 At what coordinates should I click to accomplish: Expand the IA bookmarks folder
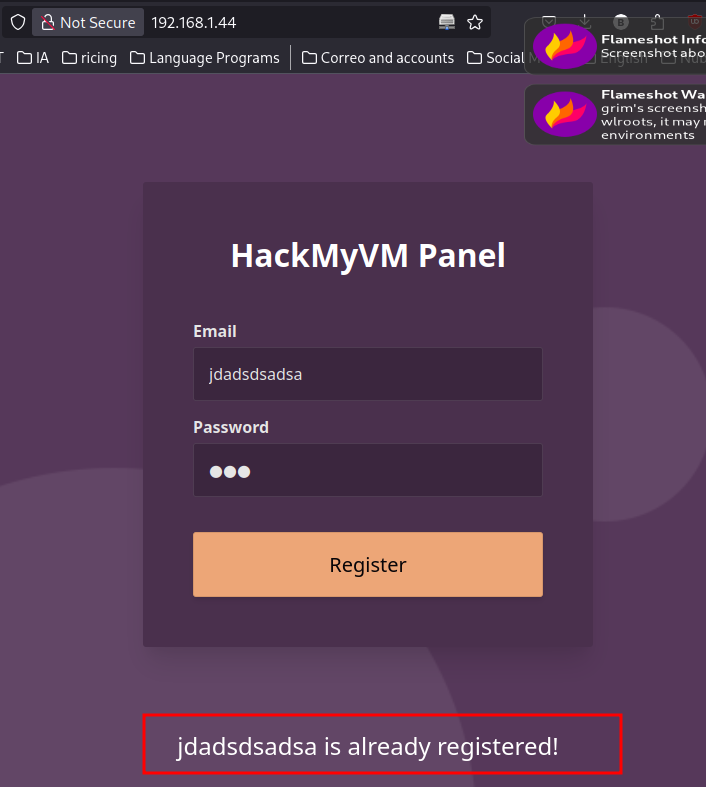tap(33, 58)
